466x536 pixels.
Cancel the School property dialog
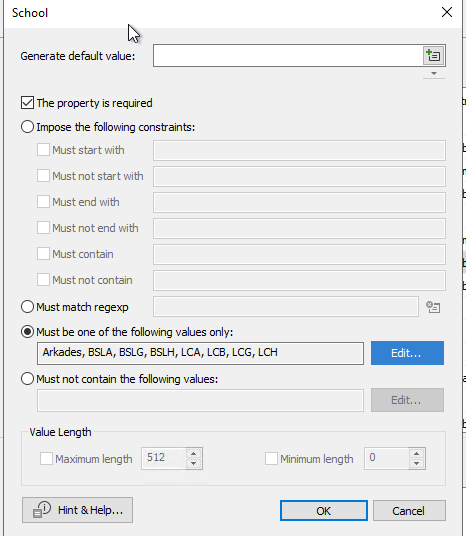point(409,511)
